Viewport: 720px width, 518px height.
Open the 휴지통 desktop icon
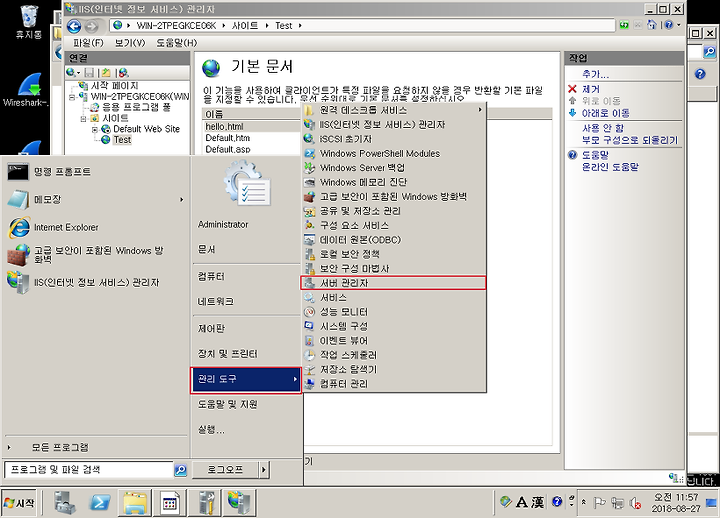pyautogui.click(x=29, y=22)
